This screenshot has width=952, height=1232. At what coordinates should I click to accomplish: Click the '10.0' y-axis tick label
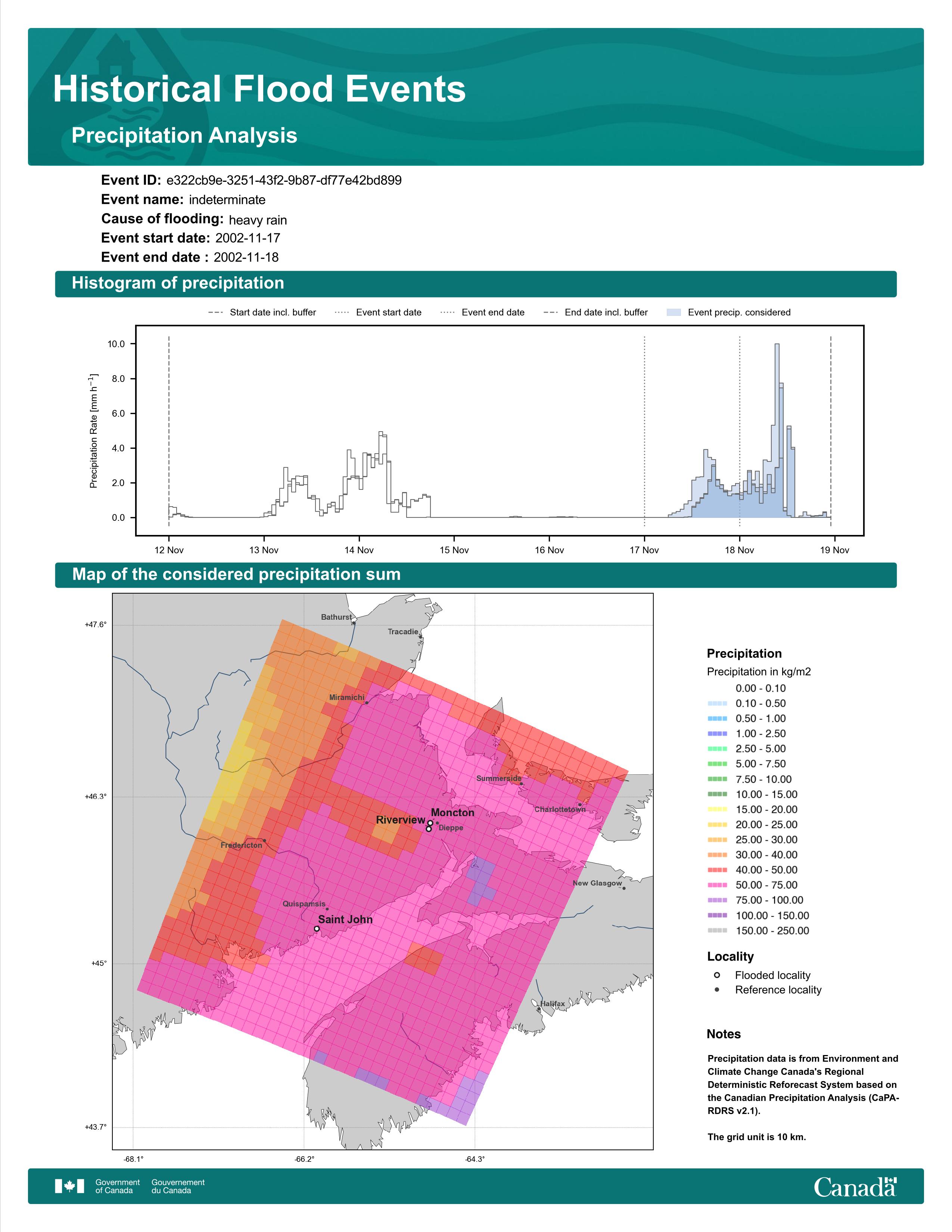tap(116, 344)
